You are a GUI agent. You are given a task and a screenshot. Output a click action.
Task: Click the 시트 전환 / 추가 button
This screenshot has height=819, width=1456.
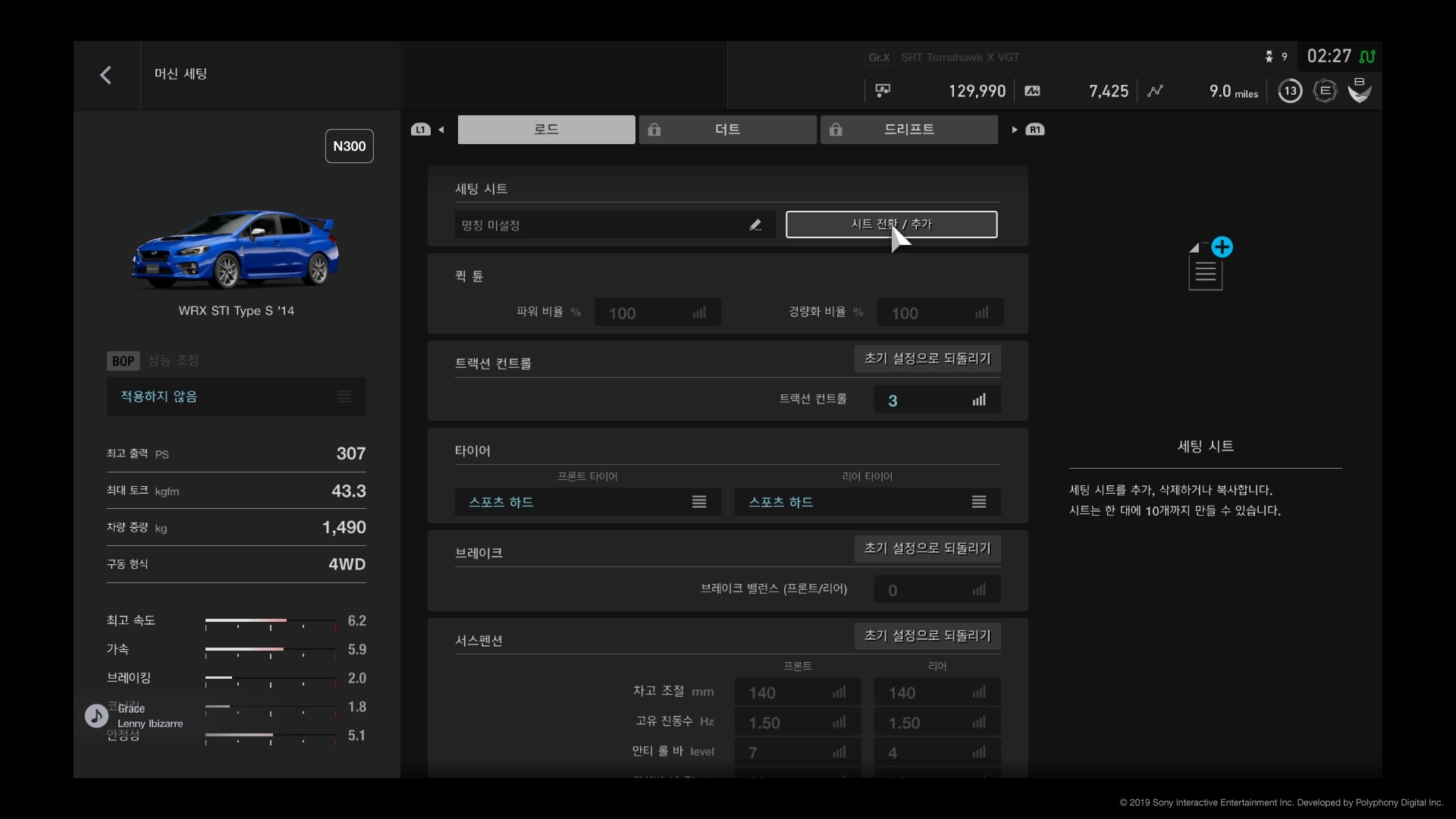pyautogui.click(x=891, y=224)
